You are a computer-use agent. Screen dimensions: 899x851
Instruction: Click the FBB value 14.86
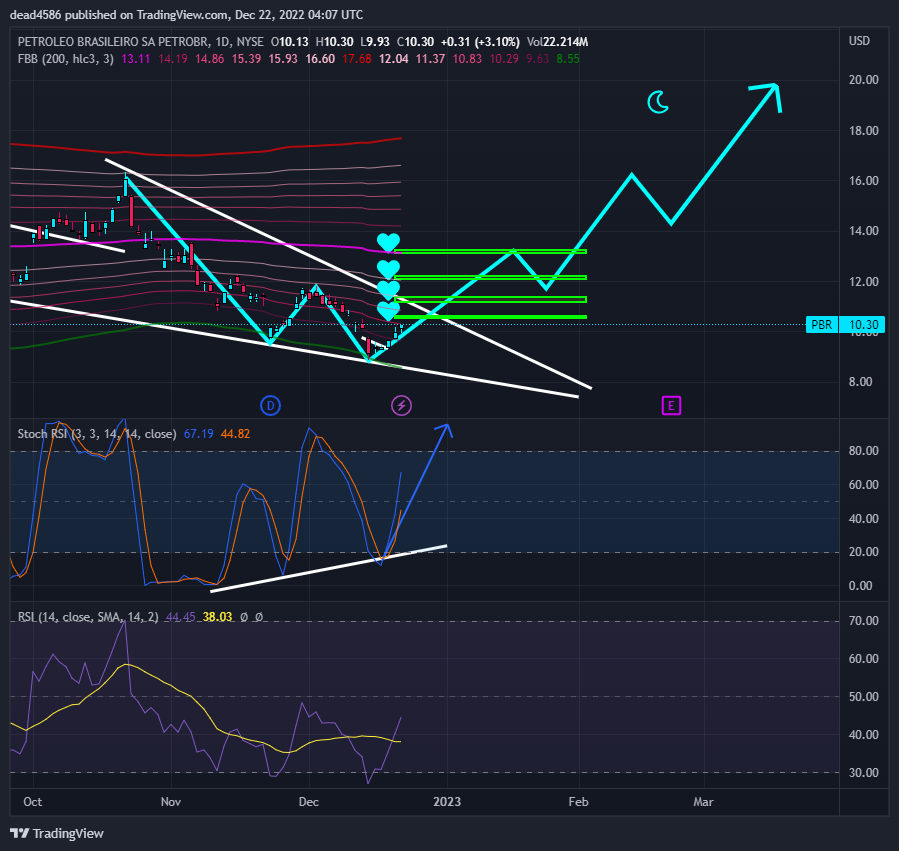click(209, 58)
